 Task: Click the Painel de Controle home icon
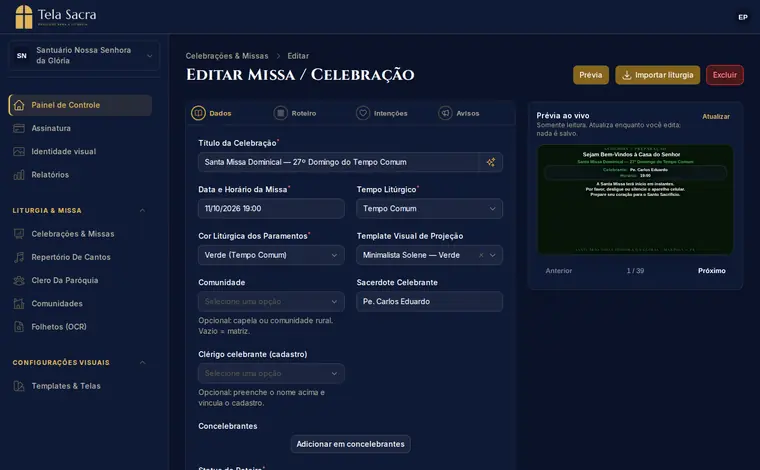19,105
